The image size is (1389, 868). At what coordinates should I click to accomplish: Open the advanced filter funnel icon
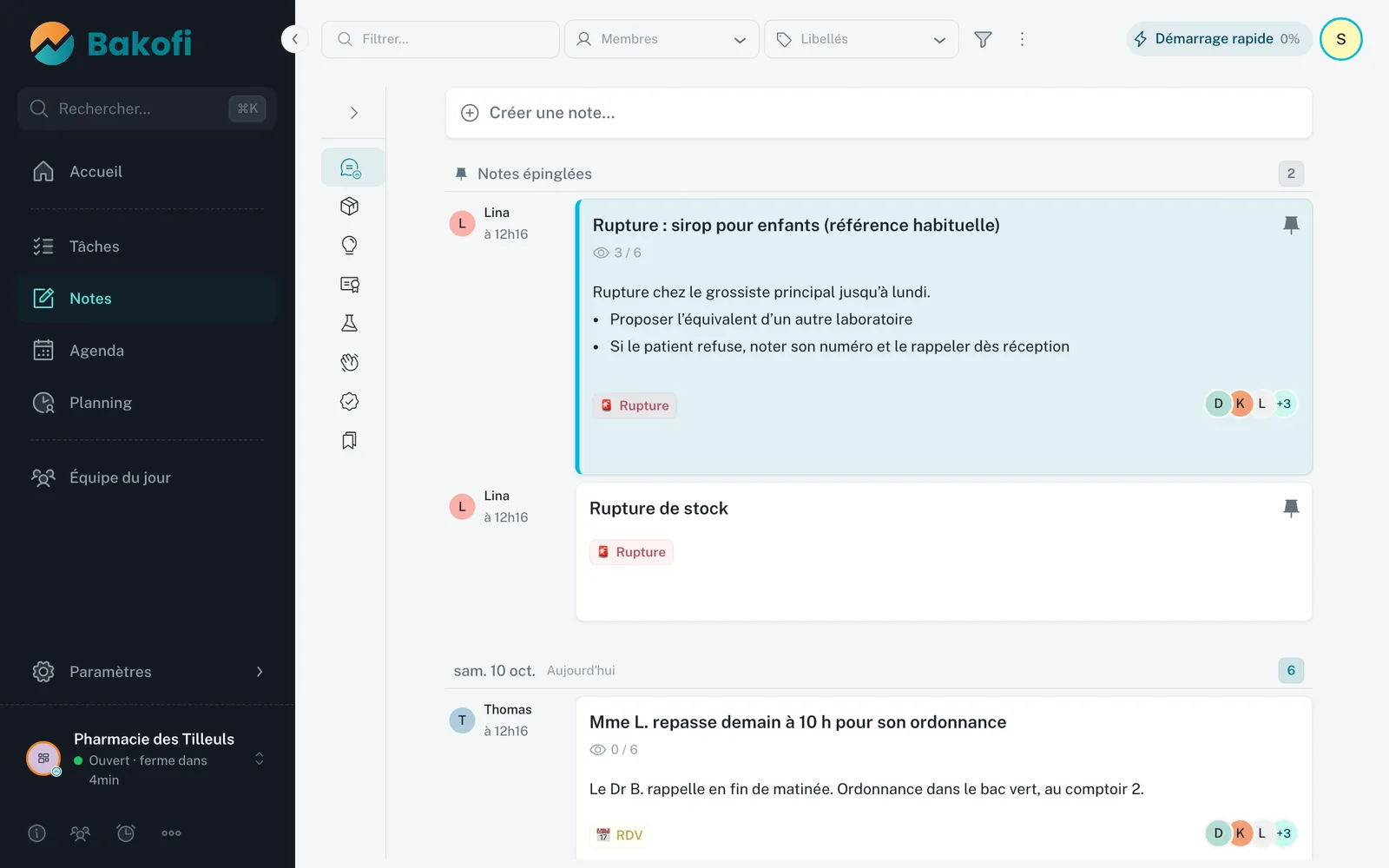pyautogui.click(x=983, y=39)
